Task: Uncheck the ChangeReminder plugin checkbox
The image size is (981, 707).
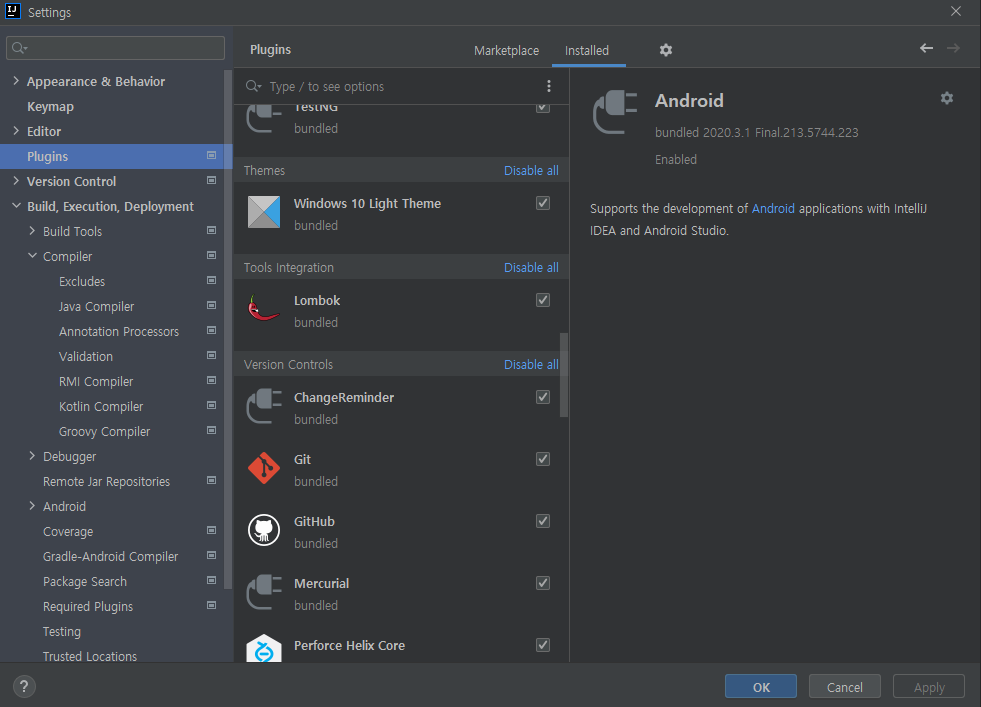Action: click(543, 397)
